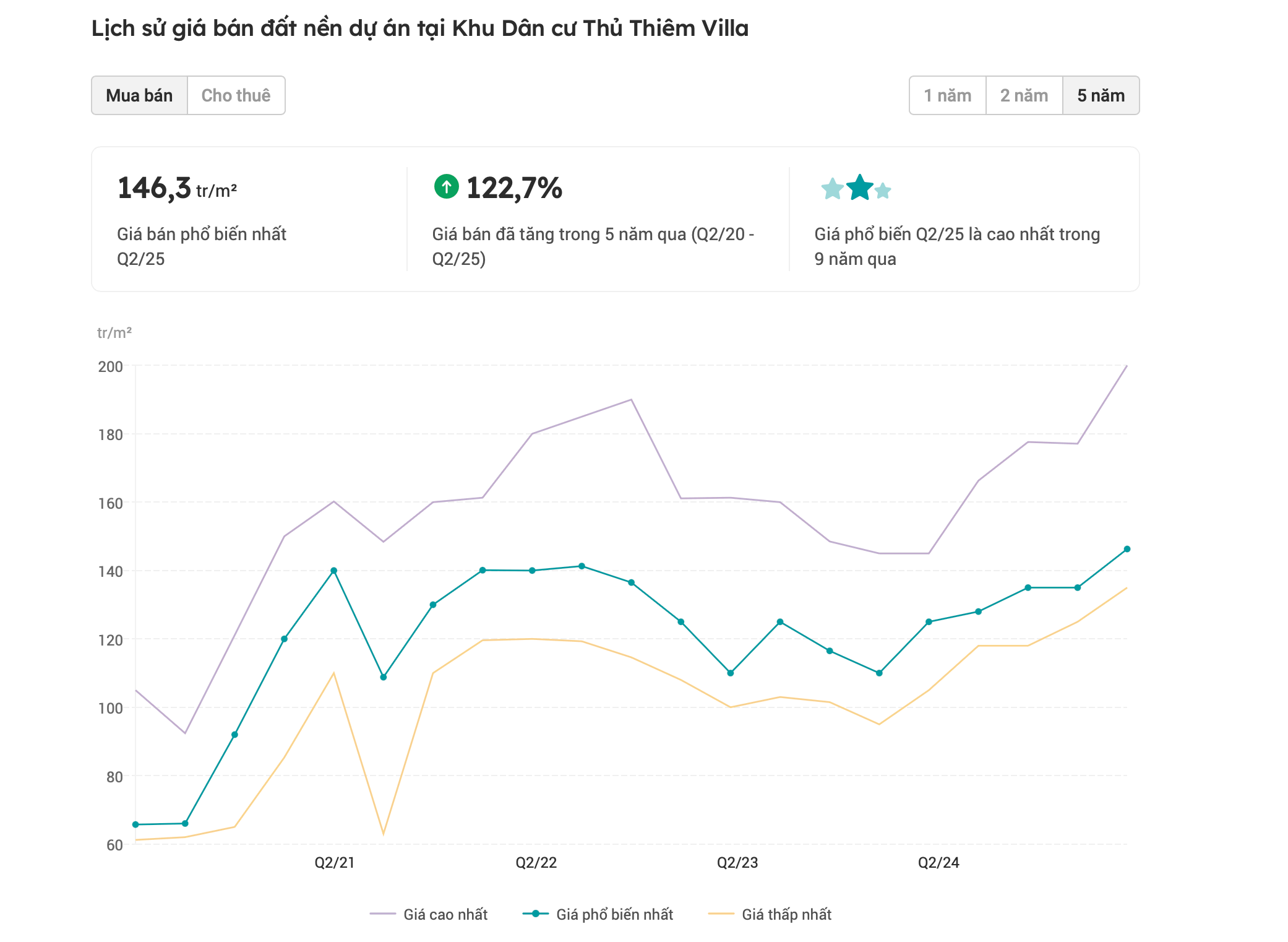The width and height of the screenshot is (1288, 942).
Task: Toggle the Giá phổ biến nhất legend label
Action: click(x=614, y=914)
